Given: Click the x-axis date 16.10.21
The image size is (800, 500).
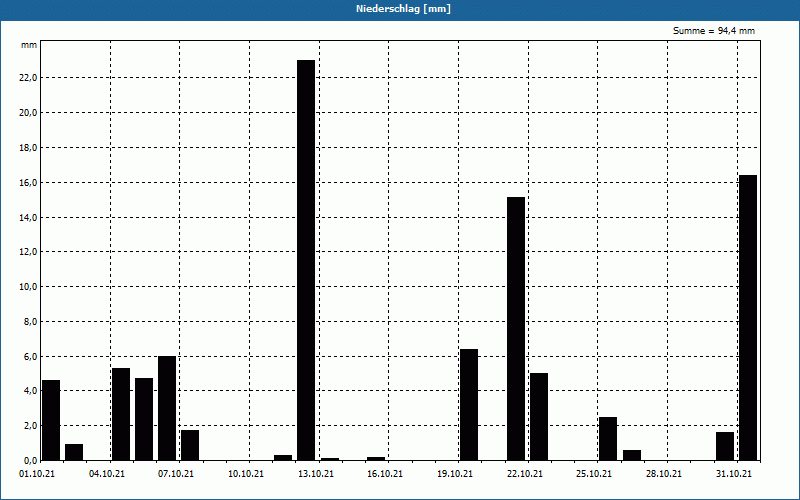Looking at the screenshot, I should pyautogui.click(x=385, y=474).
